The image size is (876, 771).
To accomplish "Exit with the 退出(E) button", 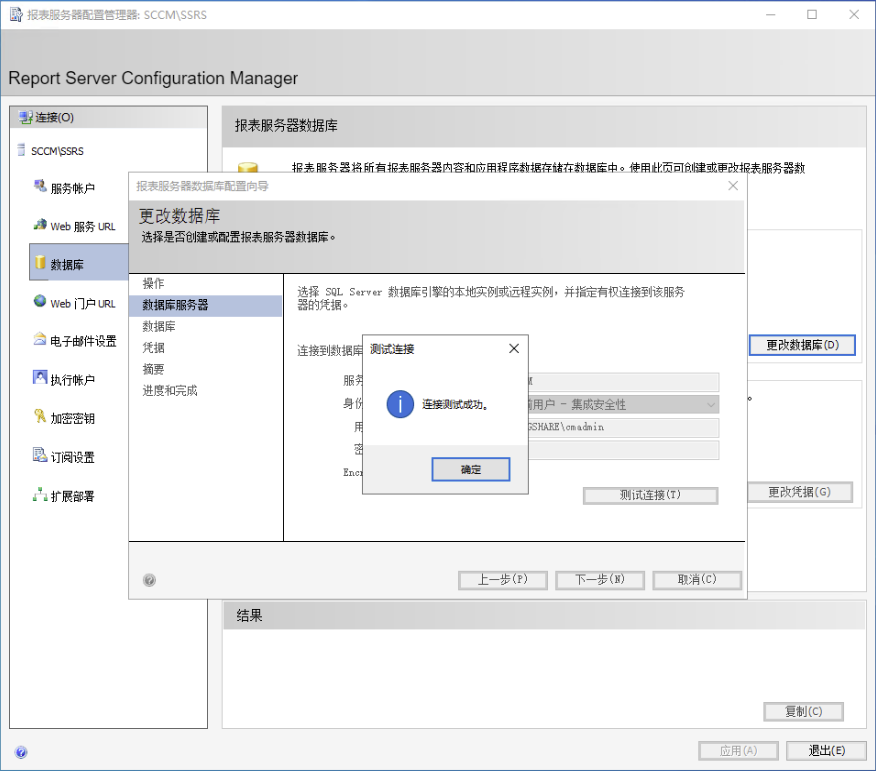I will pyautogui.click(x=826, y=751).
